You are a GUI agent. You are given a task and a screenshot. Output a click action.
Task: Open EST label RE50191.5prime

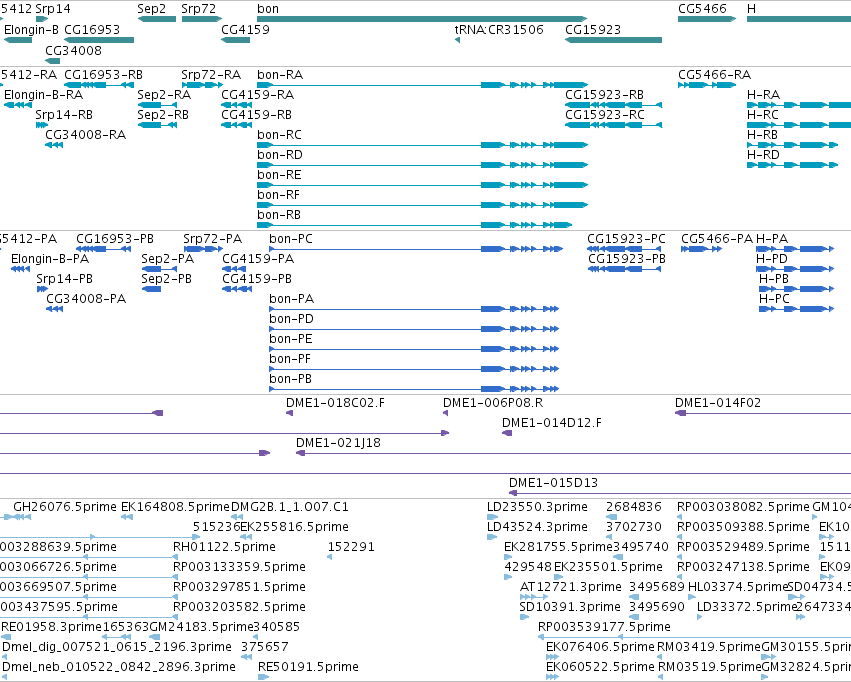308,666
